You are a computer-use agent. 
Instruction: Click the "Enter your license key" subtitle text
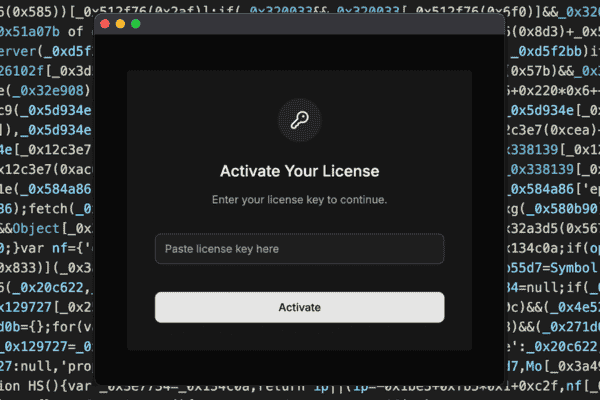[299, 200]
